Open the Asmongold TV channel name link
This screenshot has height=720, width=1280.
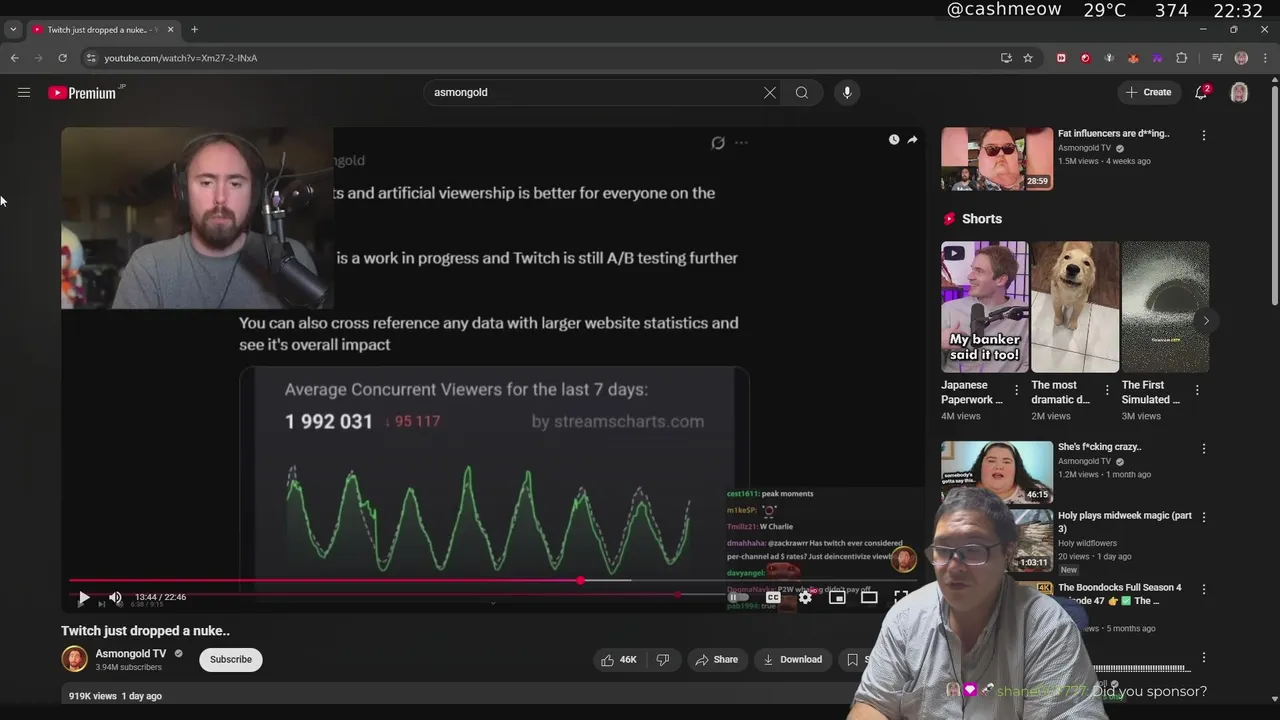click(x=131, y=654)
